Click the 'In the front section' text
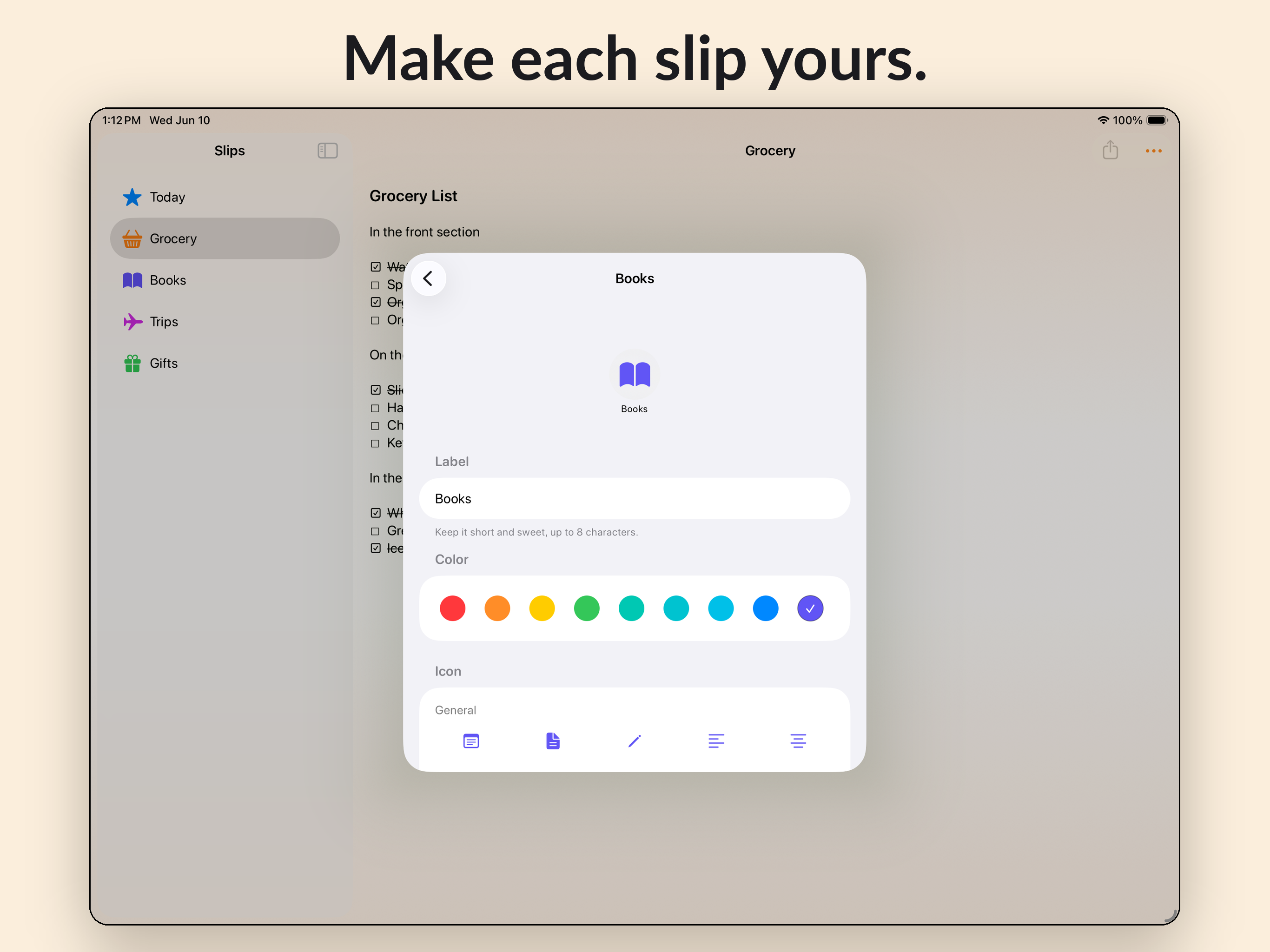This screenshot has width=1270, height=952. click(424, 232)
